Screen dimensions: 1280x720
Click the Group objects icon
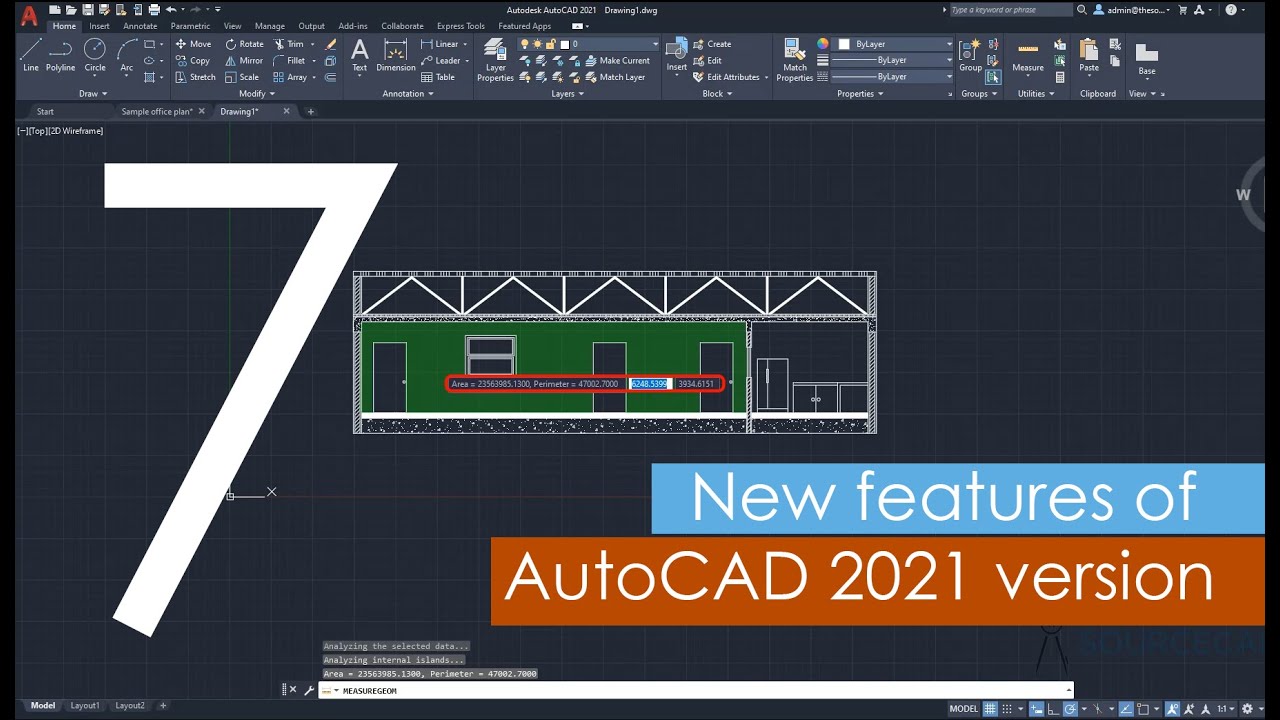coord(970,55)
